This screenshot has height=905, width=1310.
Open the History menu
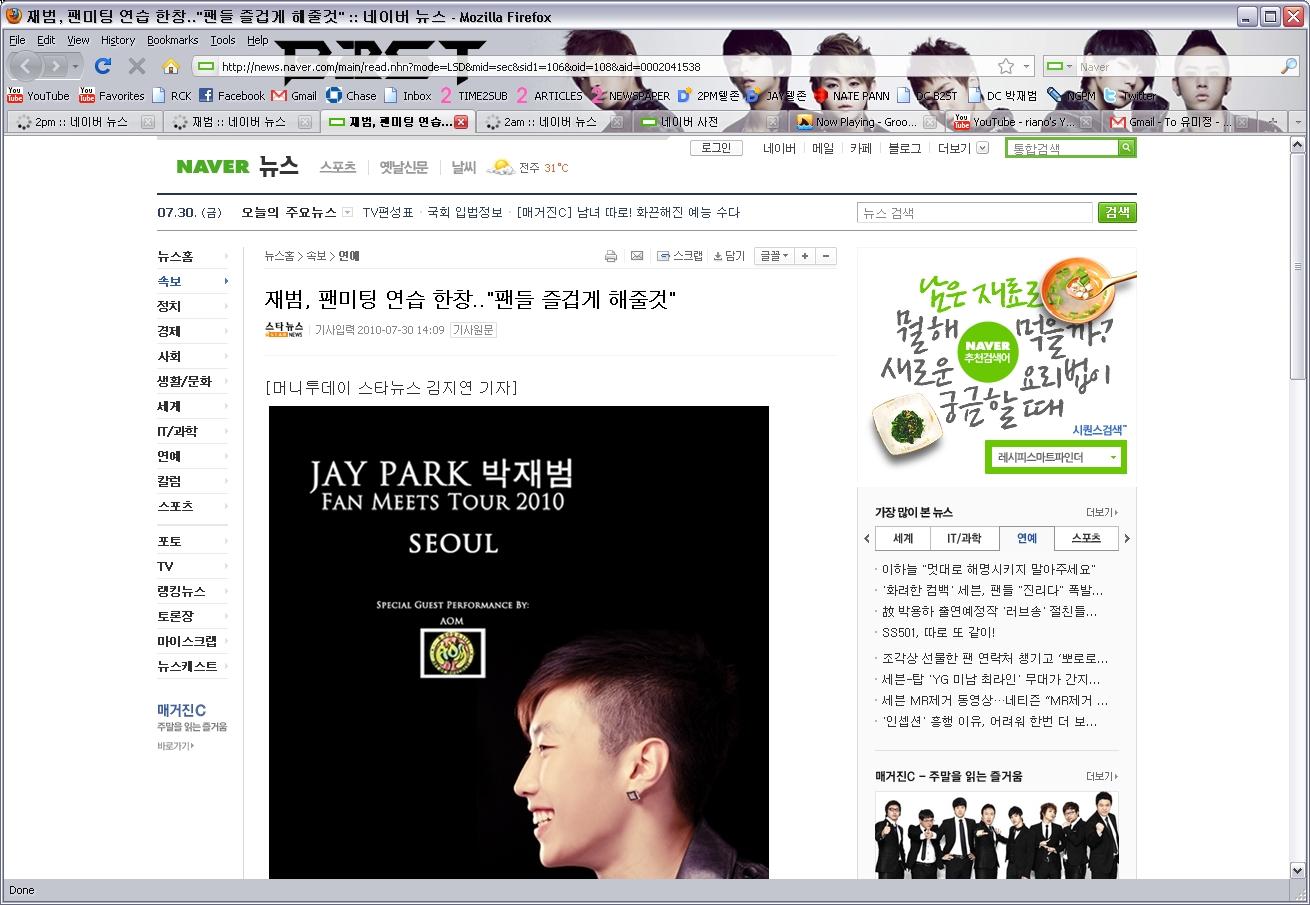117,40
